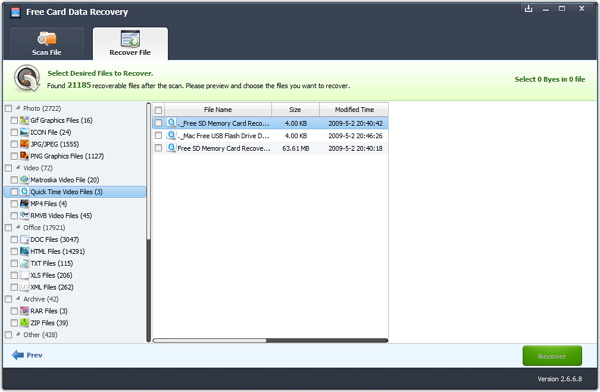This screenshot has height=392, width=600.
Task: Select the MP4 Files icon
Action: point(24,203)
